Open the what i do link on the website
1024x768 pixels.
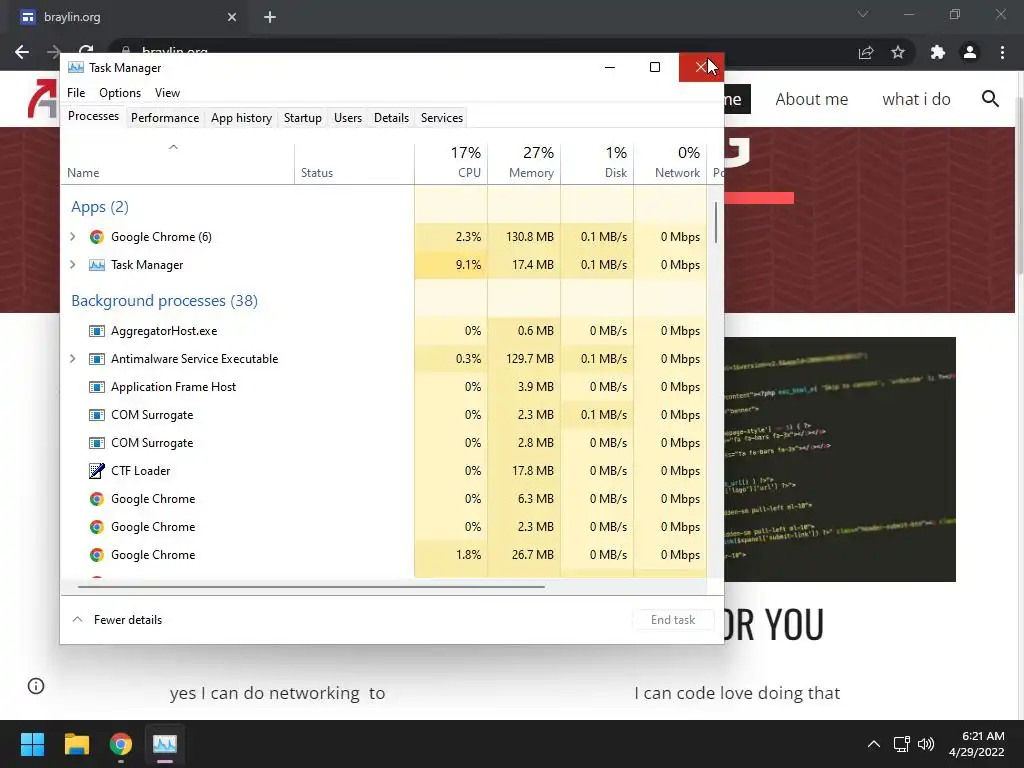click(x=916, y=99)
